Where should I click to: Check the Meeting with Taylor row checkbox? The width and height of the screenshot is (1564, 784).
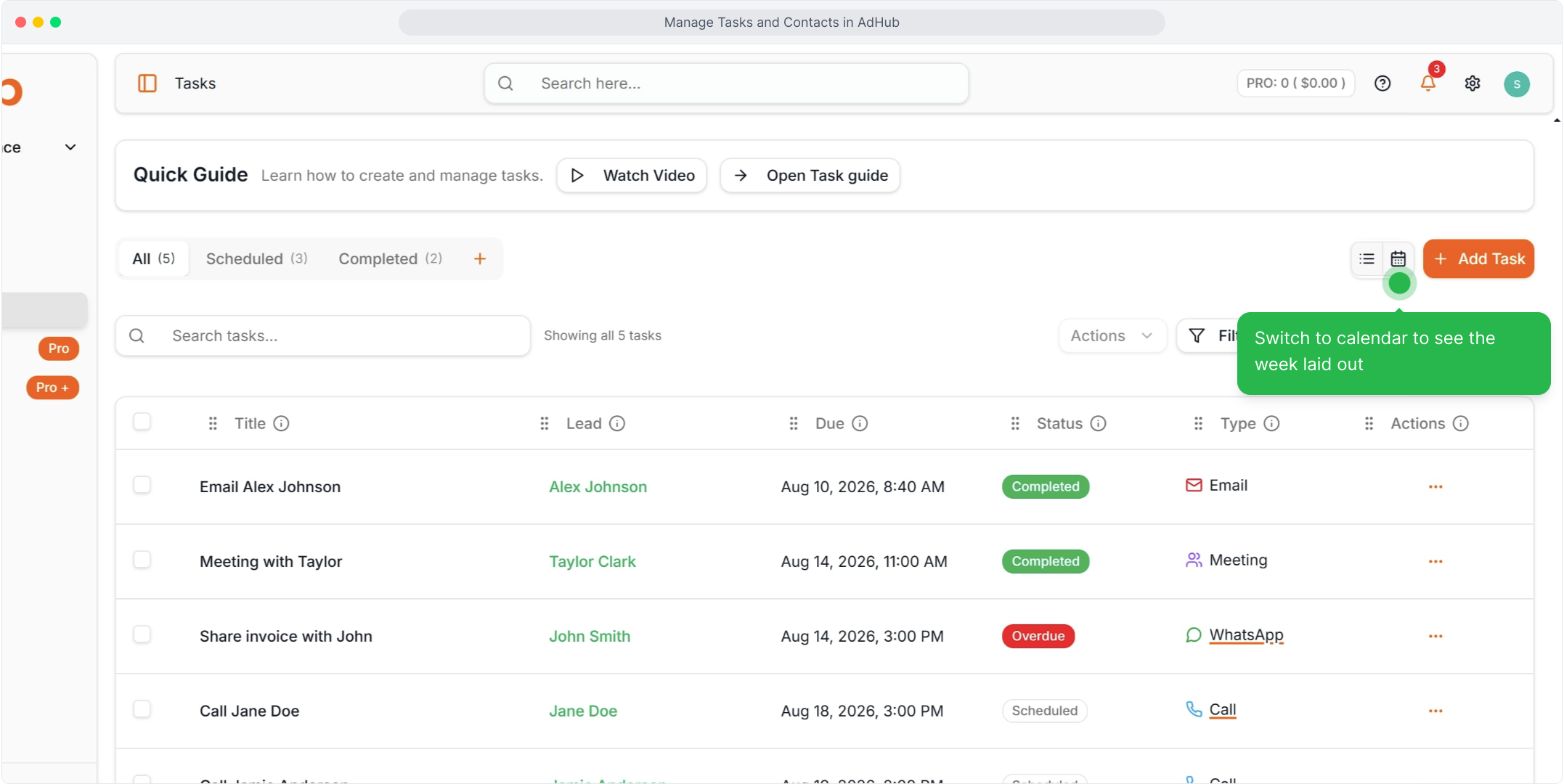tap(142, 560)
